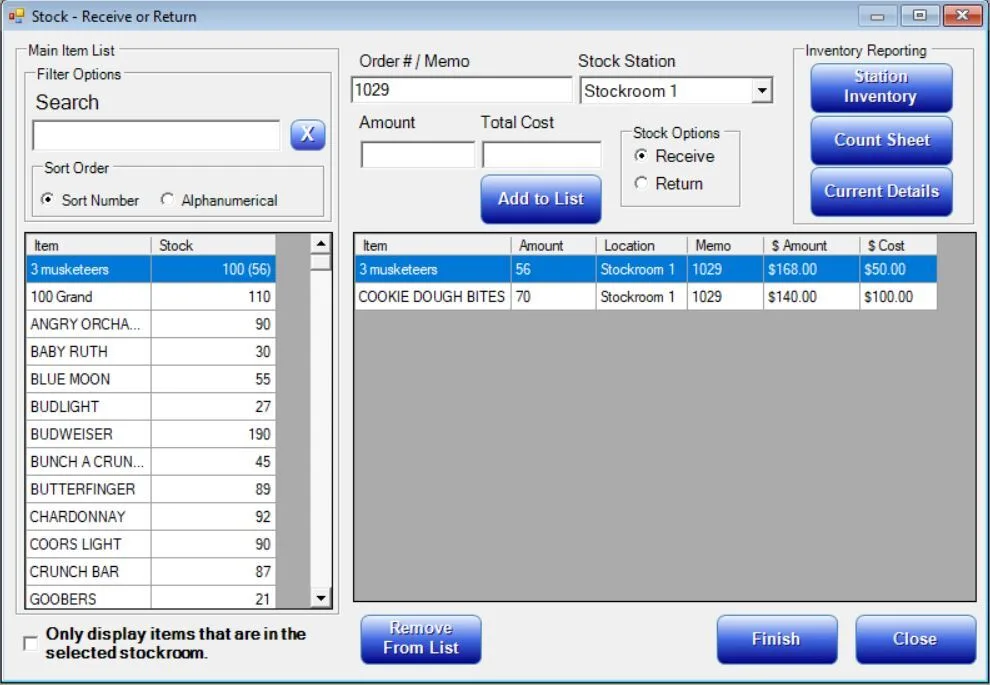Click the Finish button
This screenshot has width=990, height=685.
(x=777, y=639)
